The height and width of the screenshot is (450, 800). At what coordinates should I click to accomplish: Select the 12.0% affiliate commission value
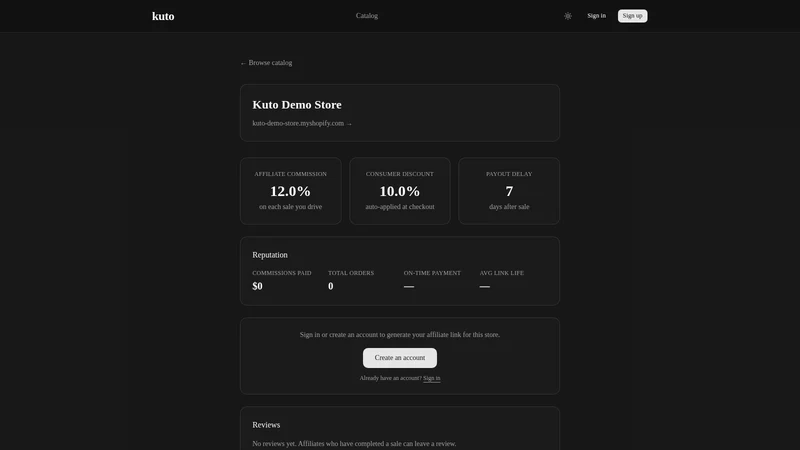(290, 191)
